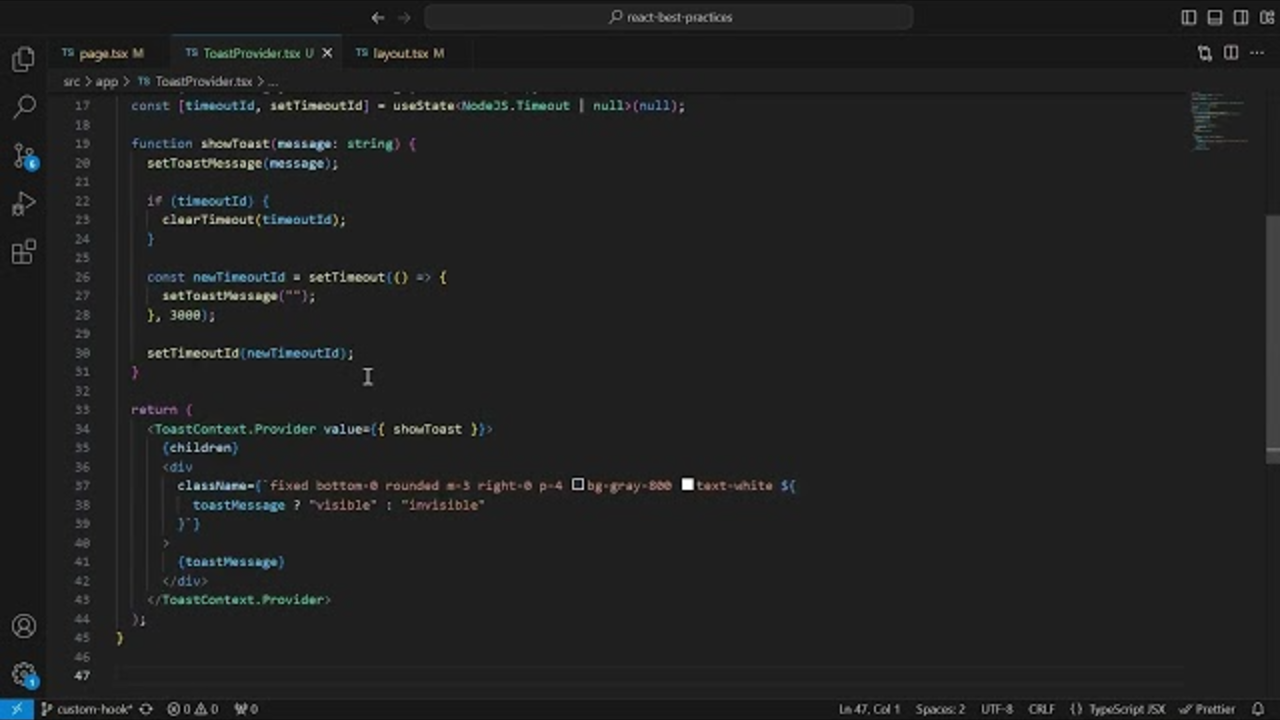
Task: Go back with the navigation arrow
Action: (x=378, y=17)
